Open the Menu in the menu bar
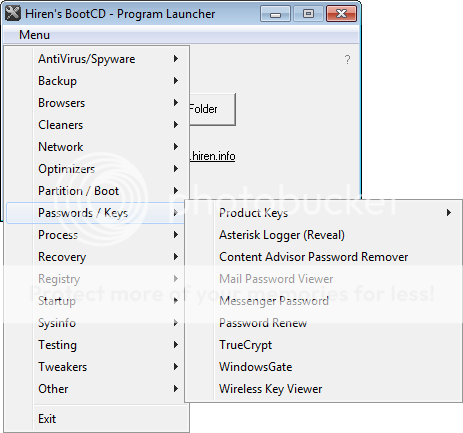463x433 pixels. [x=34, y=35]
